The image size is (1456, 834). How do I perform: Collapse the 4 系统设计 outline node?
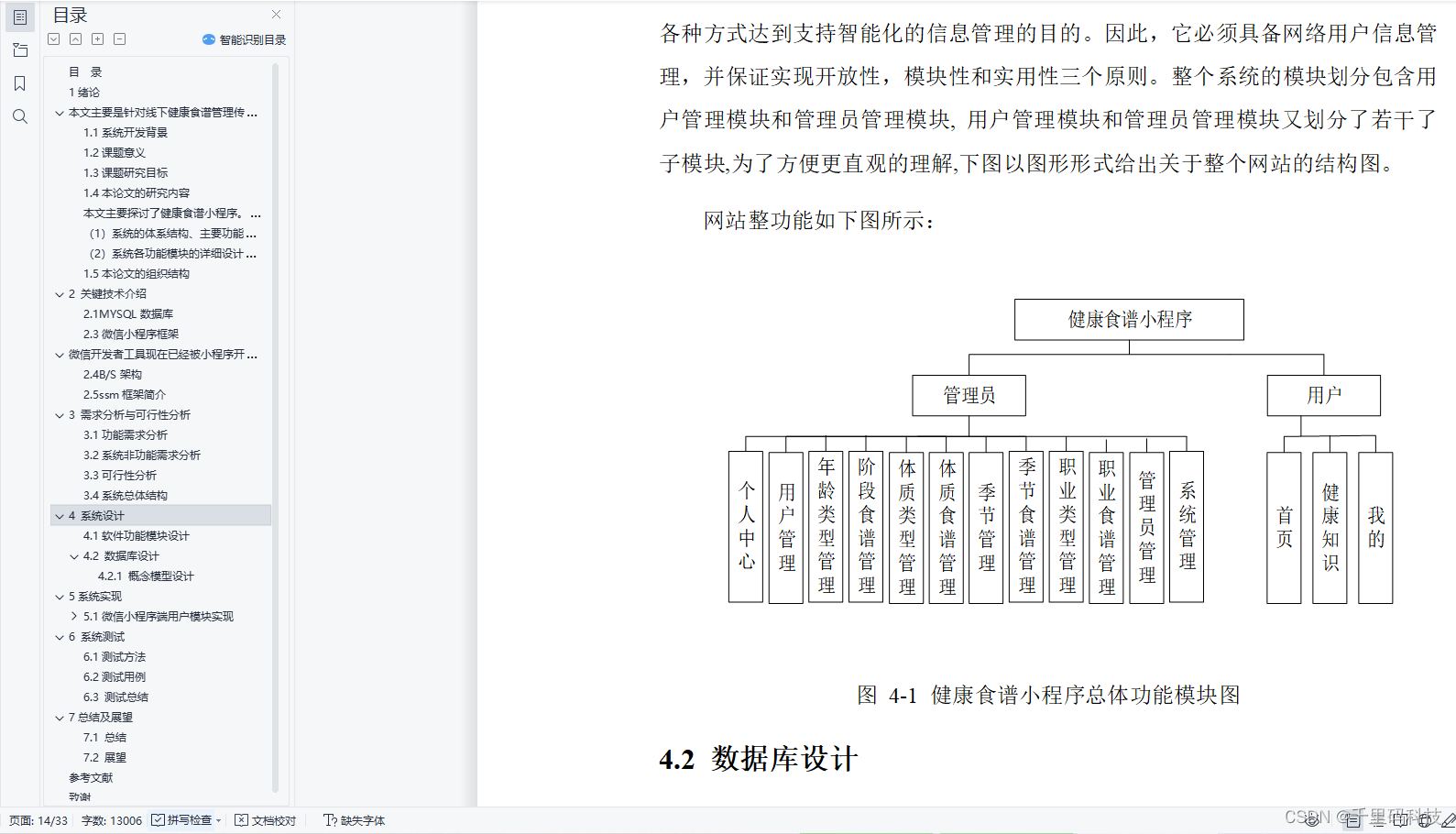60,516
